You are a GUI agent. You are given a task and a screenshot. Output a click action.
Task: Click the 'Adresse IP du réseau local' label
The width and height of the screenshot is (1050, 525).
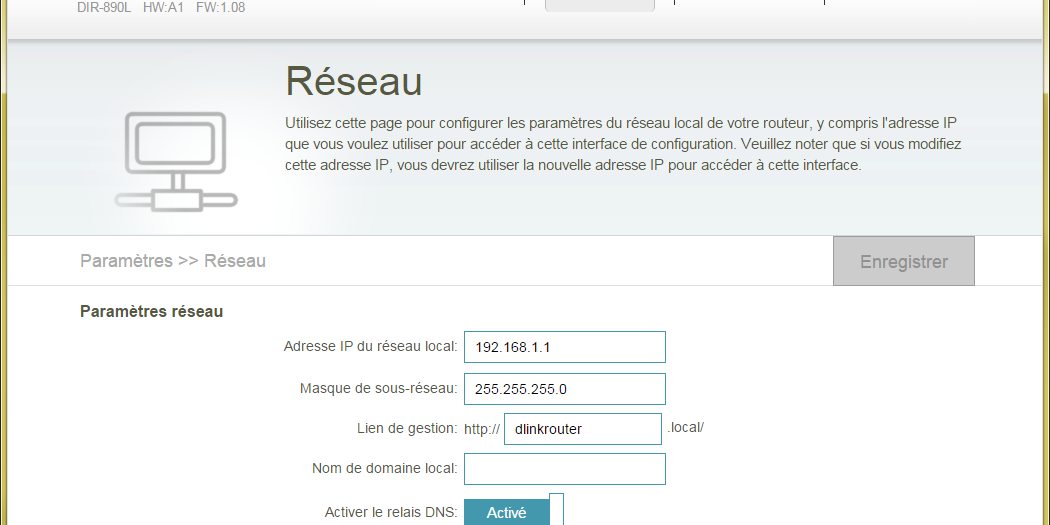(370, 347)
